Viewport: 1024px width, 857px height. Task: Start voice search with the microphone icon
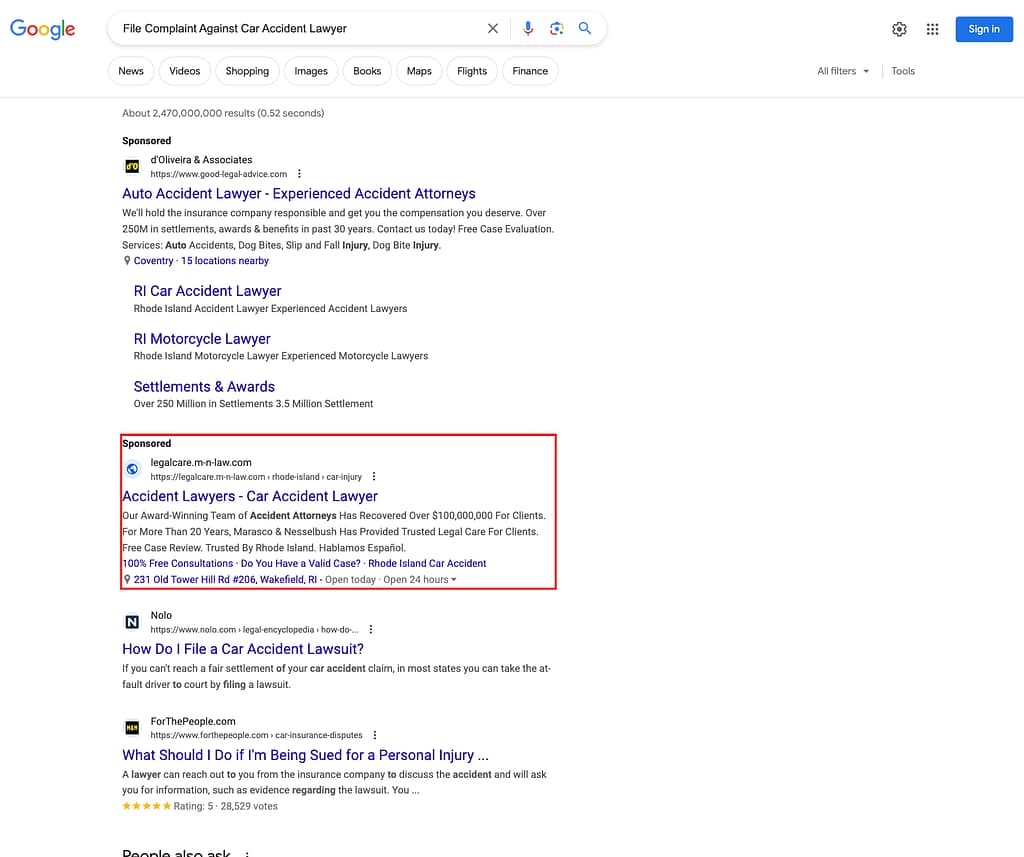528,29
